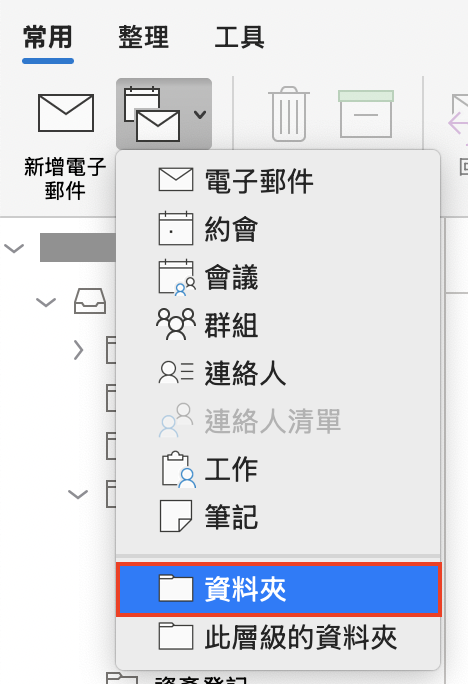Viewport: 468px width, 684px height.
Task: Select highlighted 資料夾 folder item
Action: click(278, 589)
